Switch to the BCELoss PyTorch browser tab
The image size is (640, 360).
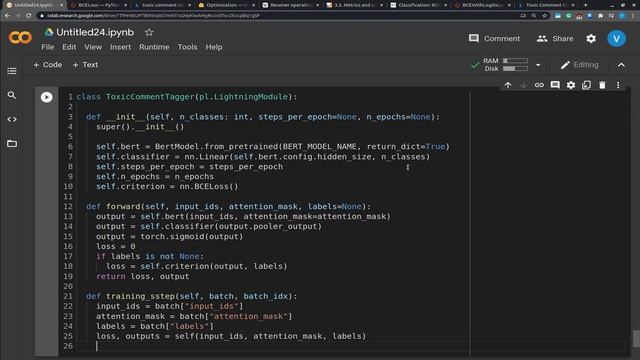98,5
